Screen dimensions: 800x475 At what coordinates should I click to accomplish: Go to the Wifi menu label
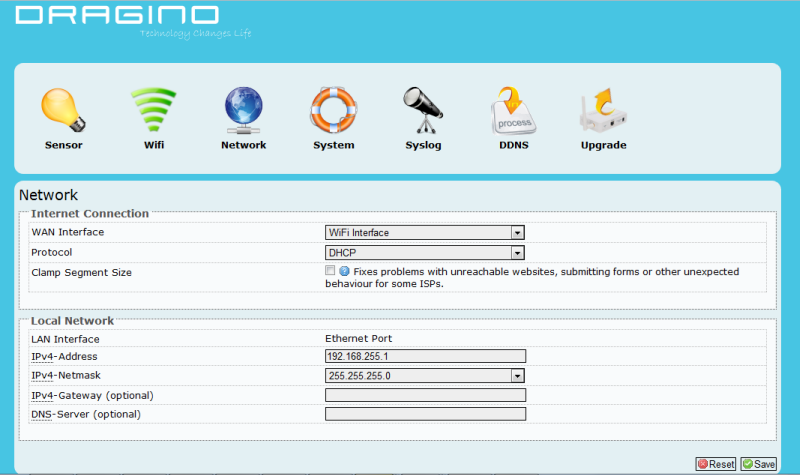point(154,145)
